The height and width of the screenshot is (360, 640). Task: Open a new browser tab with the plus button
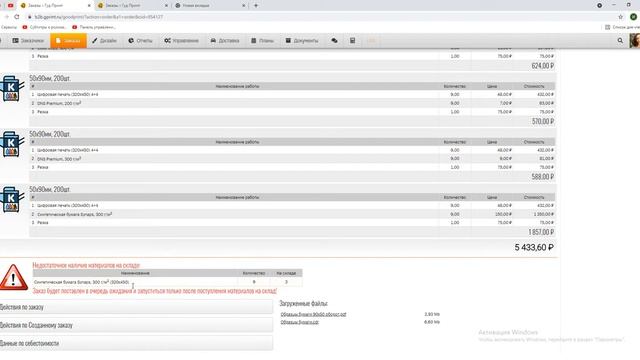[x=256, y=6]
